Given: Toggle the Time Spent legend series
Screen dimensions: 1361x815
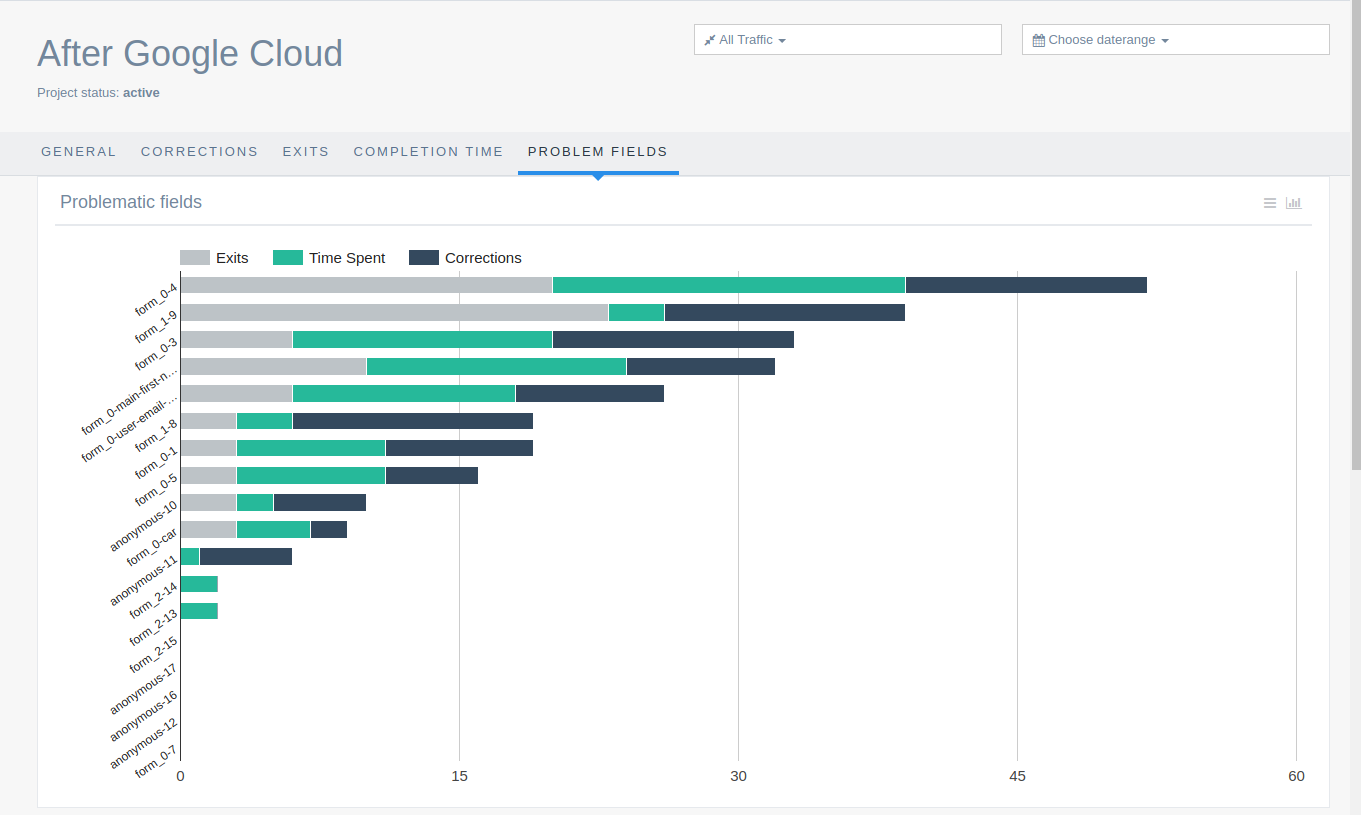Looking at the screenshot, I should pos(329,258).
